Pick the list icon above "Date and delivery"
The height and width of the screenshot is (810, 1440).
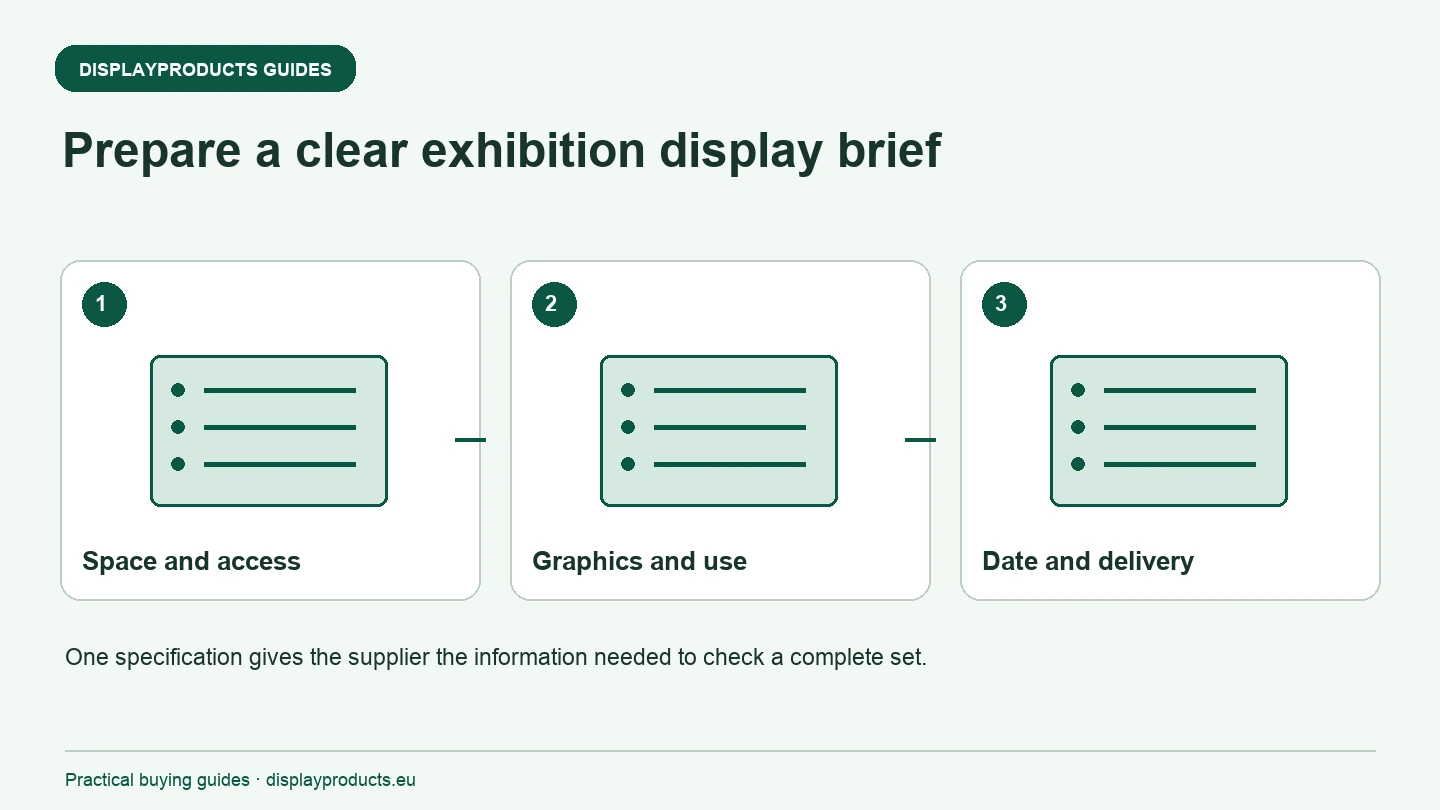click(x=1169, y=431)
